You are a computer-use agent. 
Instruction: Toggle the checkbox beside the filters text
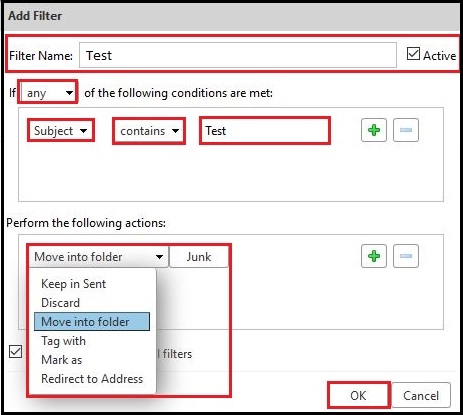[x=15, y=352]
